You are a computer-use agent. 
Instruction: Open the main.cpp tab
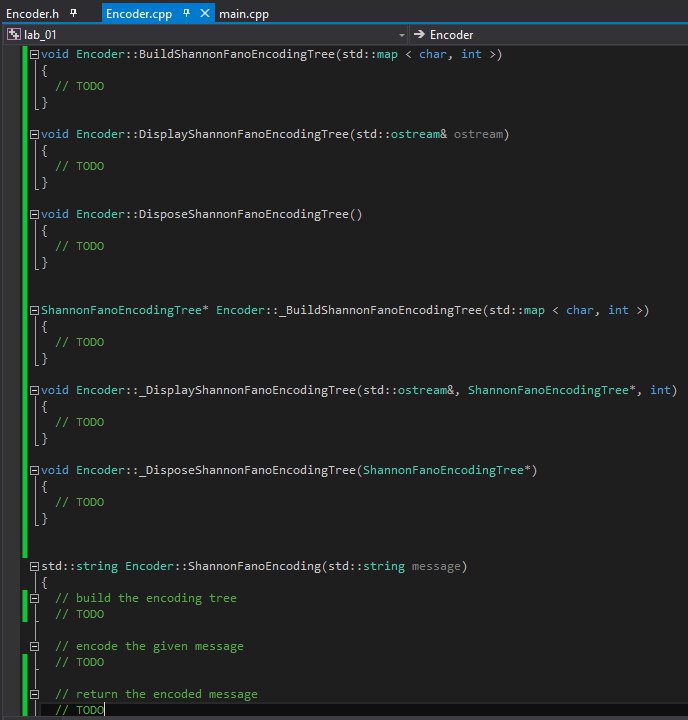tap(244, 14)
